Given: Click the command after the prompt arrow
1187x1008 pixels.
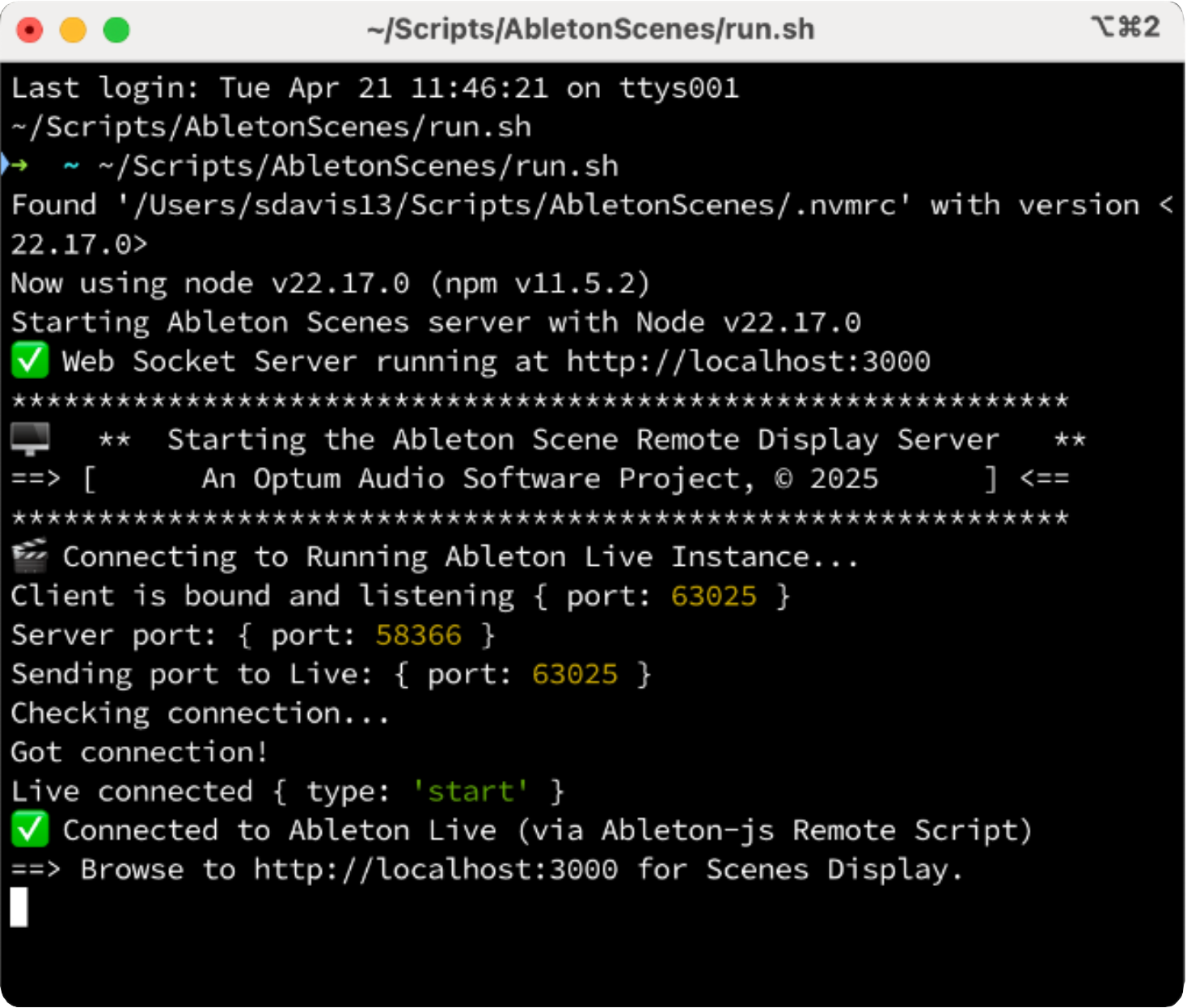Looking at the screenshot, I should [x=358, y=166].
